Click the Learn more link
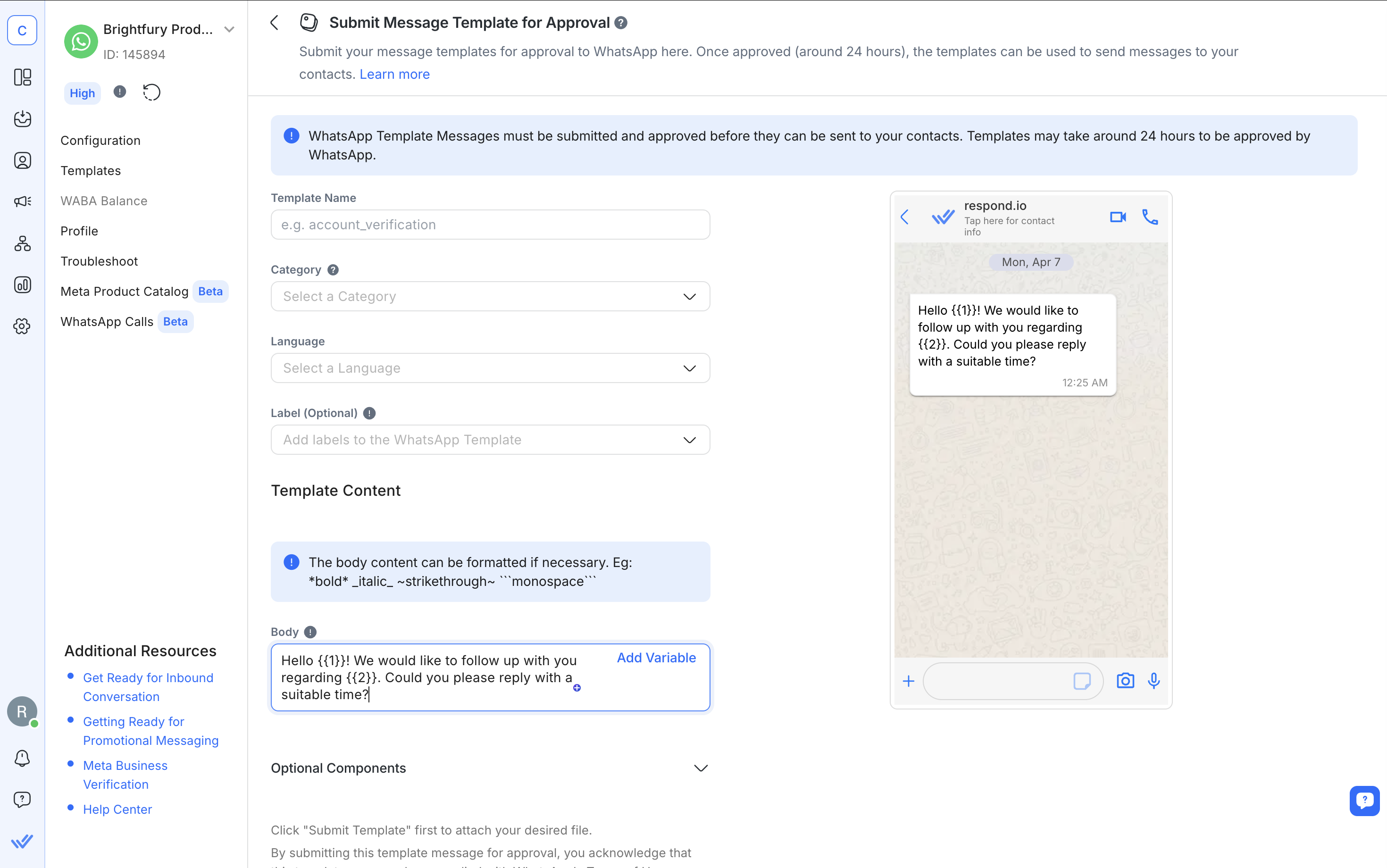The width and height of the screenshot is (1387, 868). click(394, 74)
